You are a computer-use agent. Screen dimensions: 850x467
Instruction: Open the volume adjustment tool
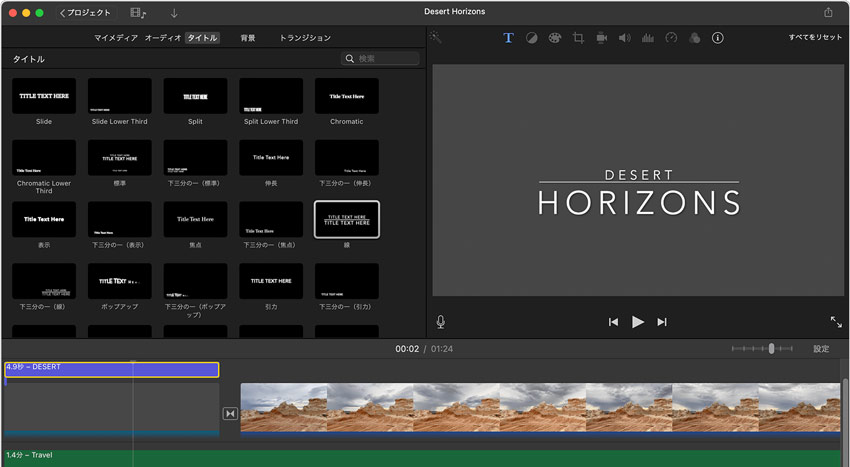point(624,38)
